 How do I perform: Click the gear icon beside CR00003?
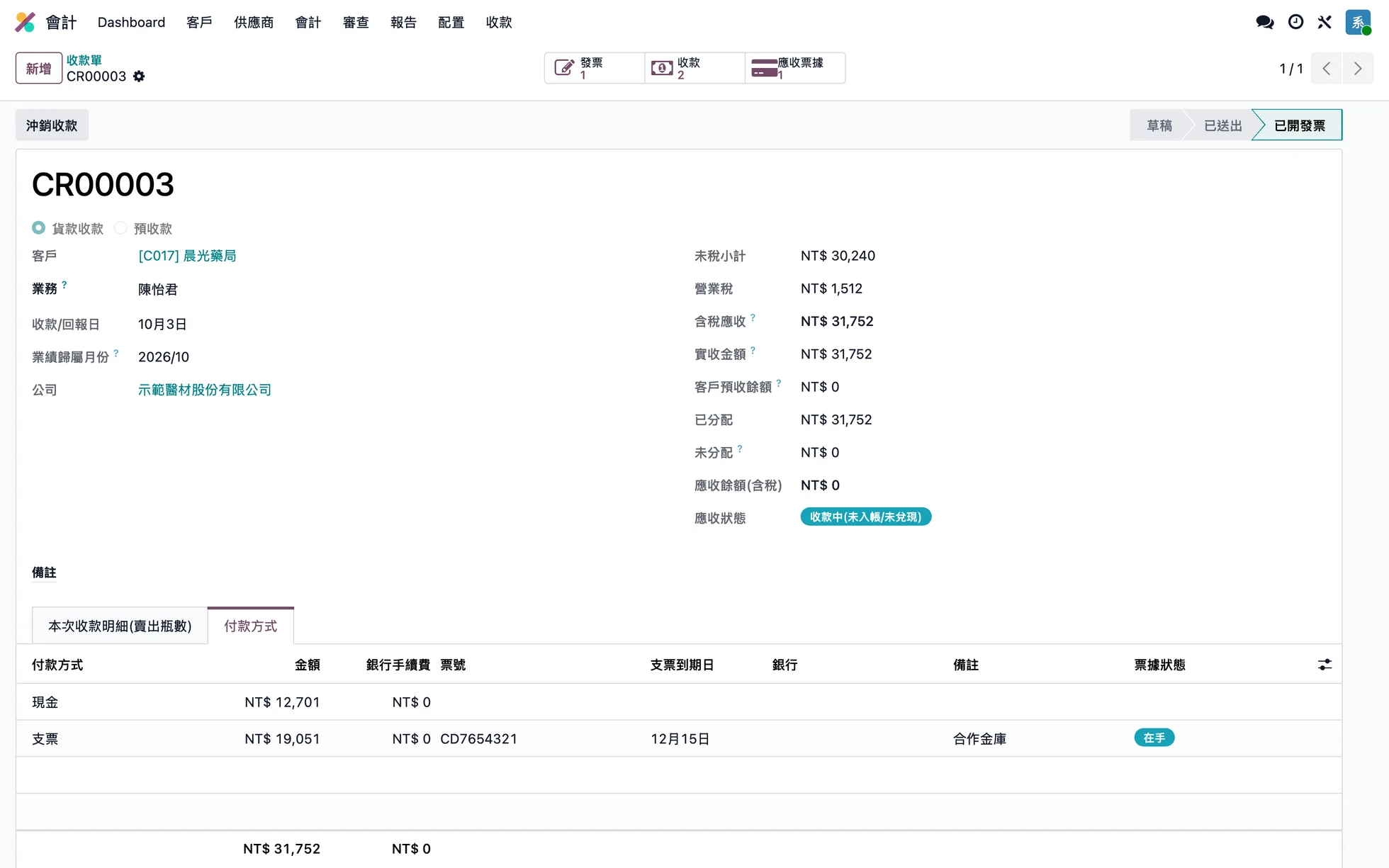[139, 77]
